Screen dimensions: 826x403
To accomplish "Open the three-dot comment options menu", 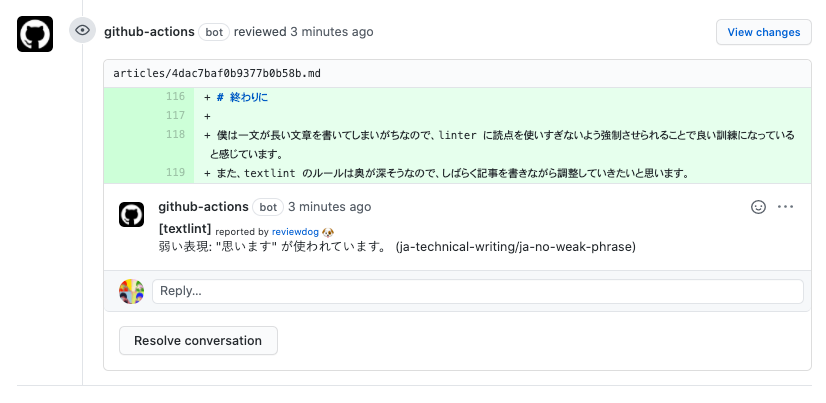I will pos(785,207).
